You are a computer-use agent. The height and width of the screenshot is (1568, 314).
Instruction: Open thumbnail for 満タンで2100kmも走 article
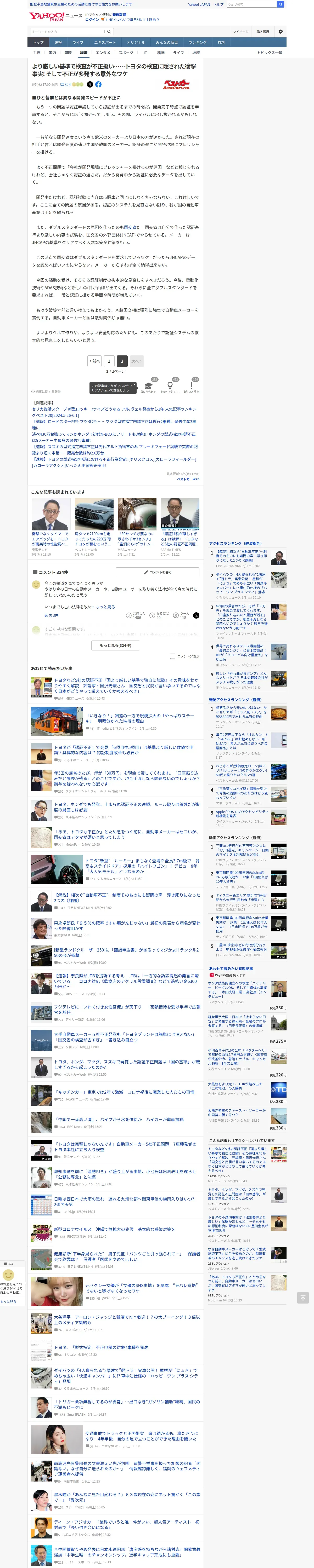pyautogui.click(x=94, y=514)
